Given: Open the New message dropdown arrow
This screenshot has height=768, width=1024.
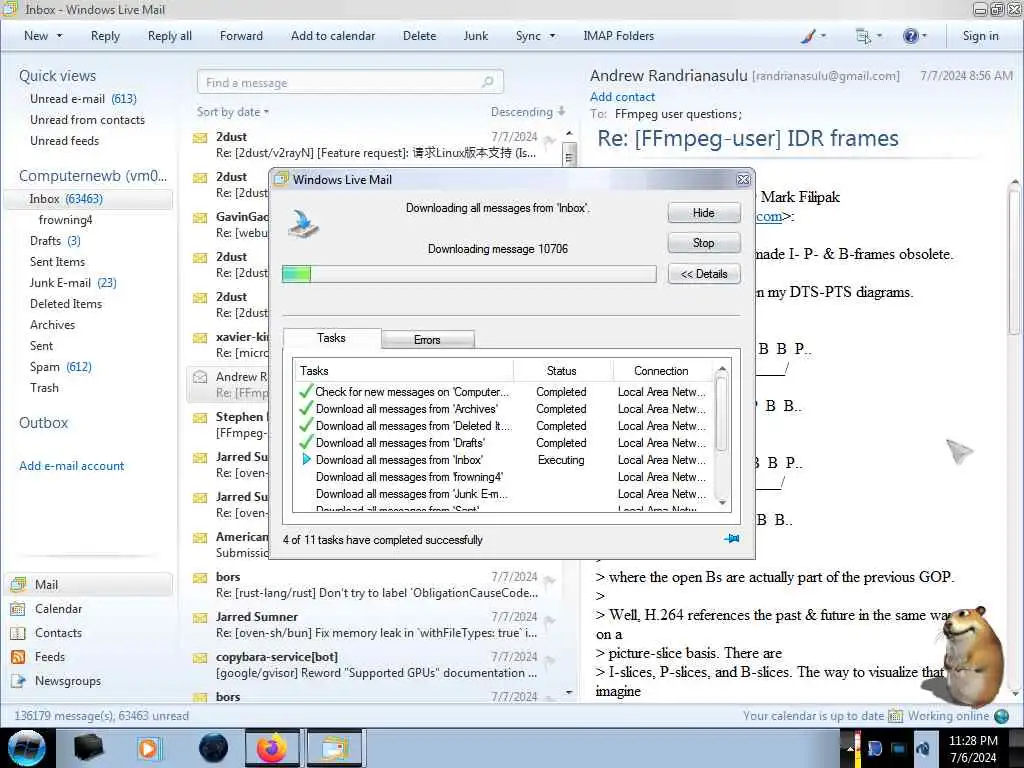Looking at the screenshot, I should pos(60,36).
